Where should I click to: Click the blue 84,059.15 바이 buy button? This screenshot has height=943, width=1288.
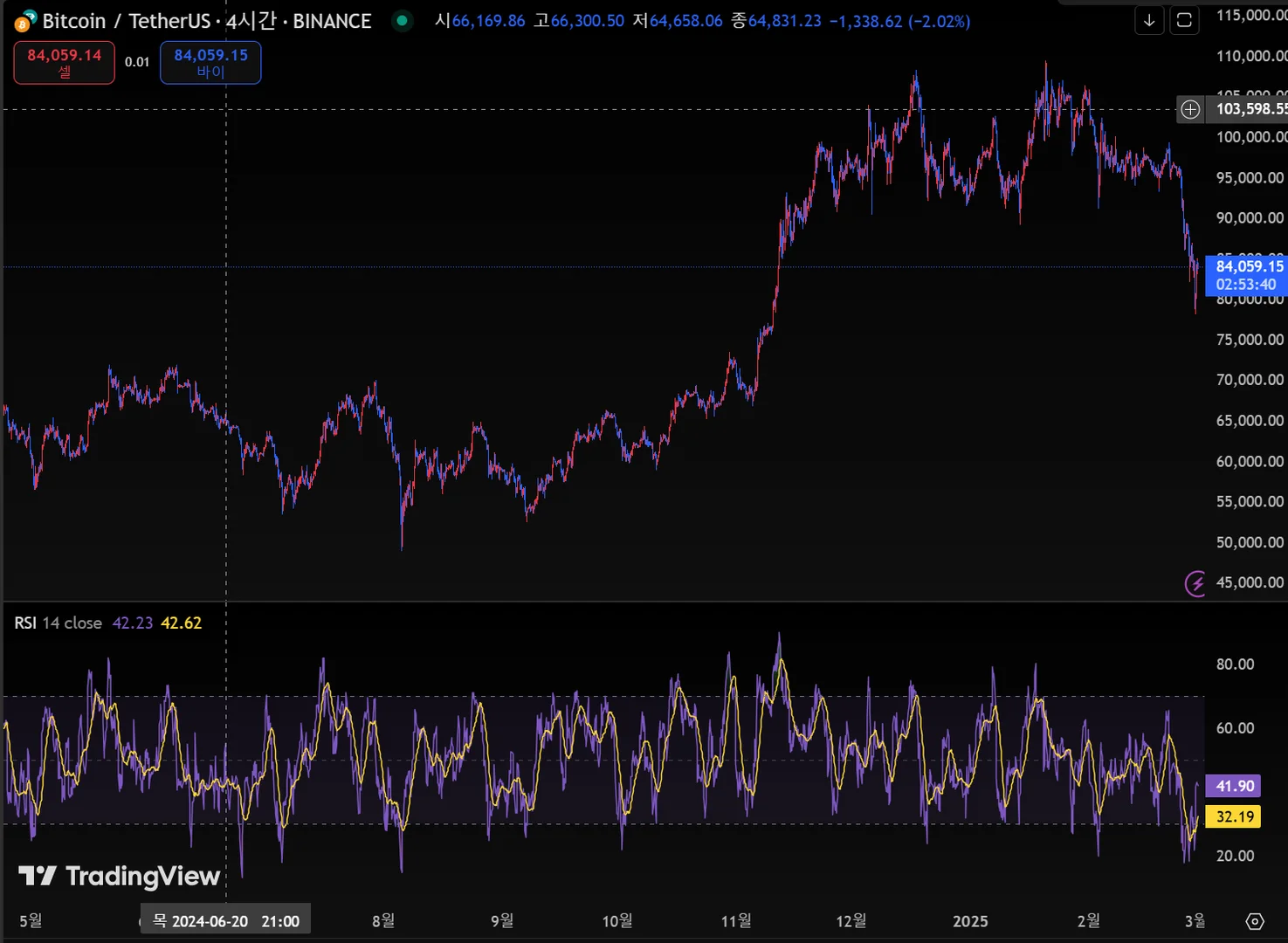pyautogui.click(x=210, y=63)
